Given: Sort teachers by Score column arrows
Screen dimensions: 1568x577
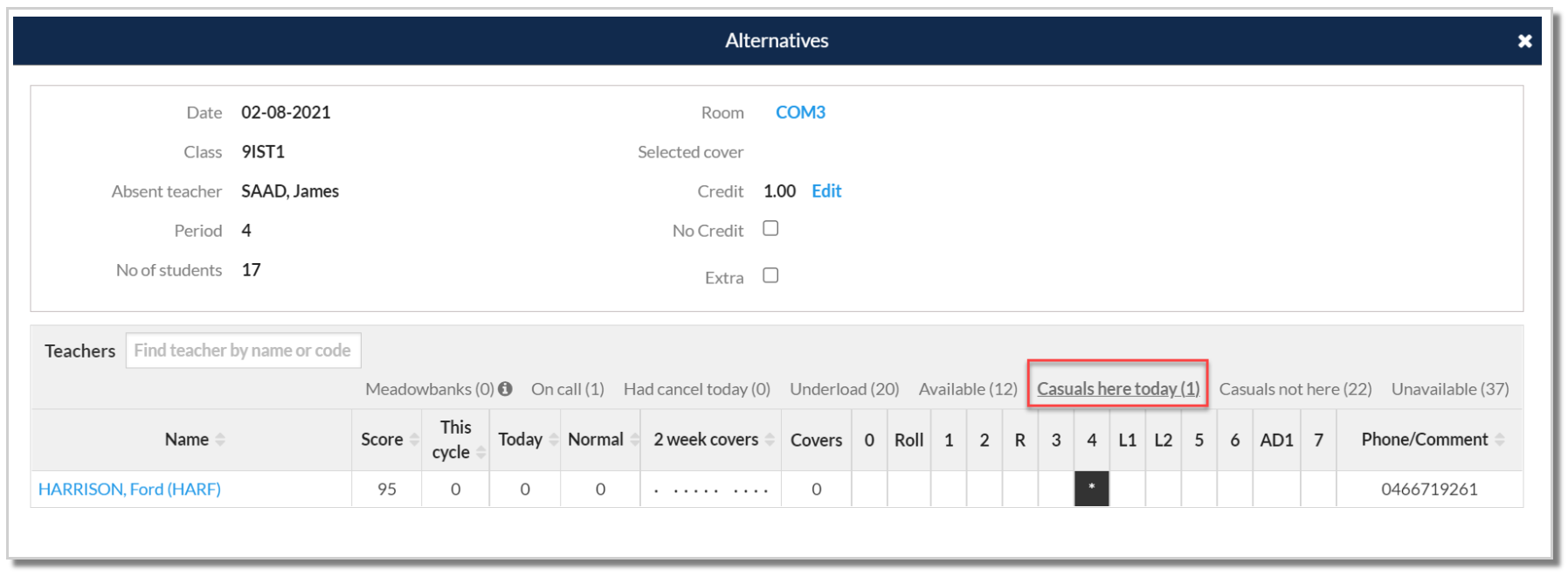Looking at the screenshot, I should click(414, 440).
